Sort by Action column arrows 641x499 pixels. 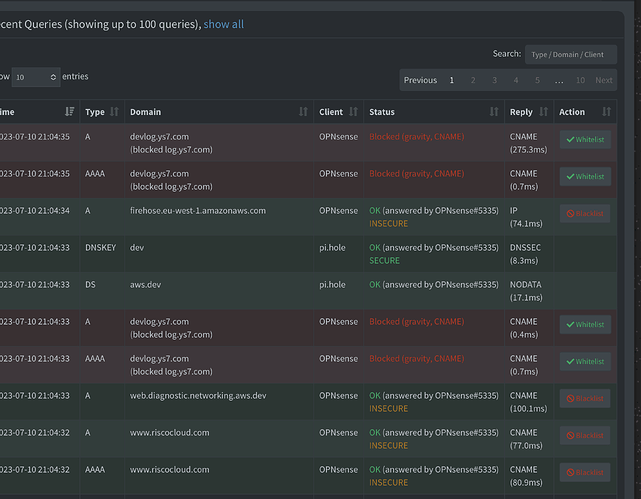click(x=606, y=112)
